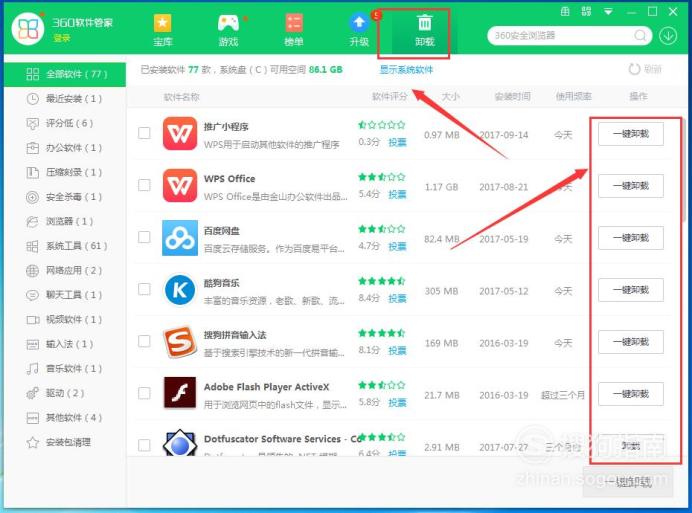Sort by 大小 column header

[451, 96]
